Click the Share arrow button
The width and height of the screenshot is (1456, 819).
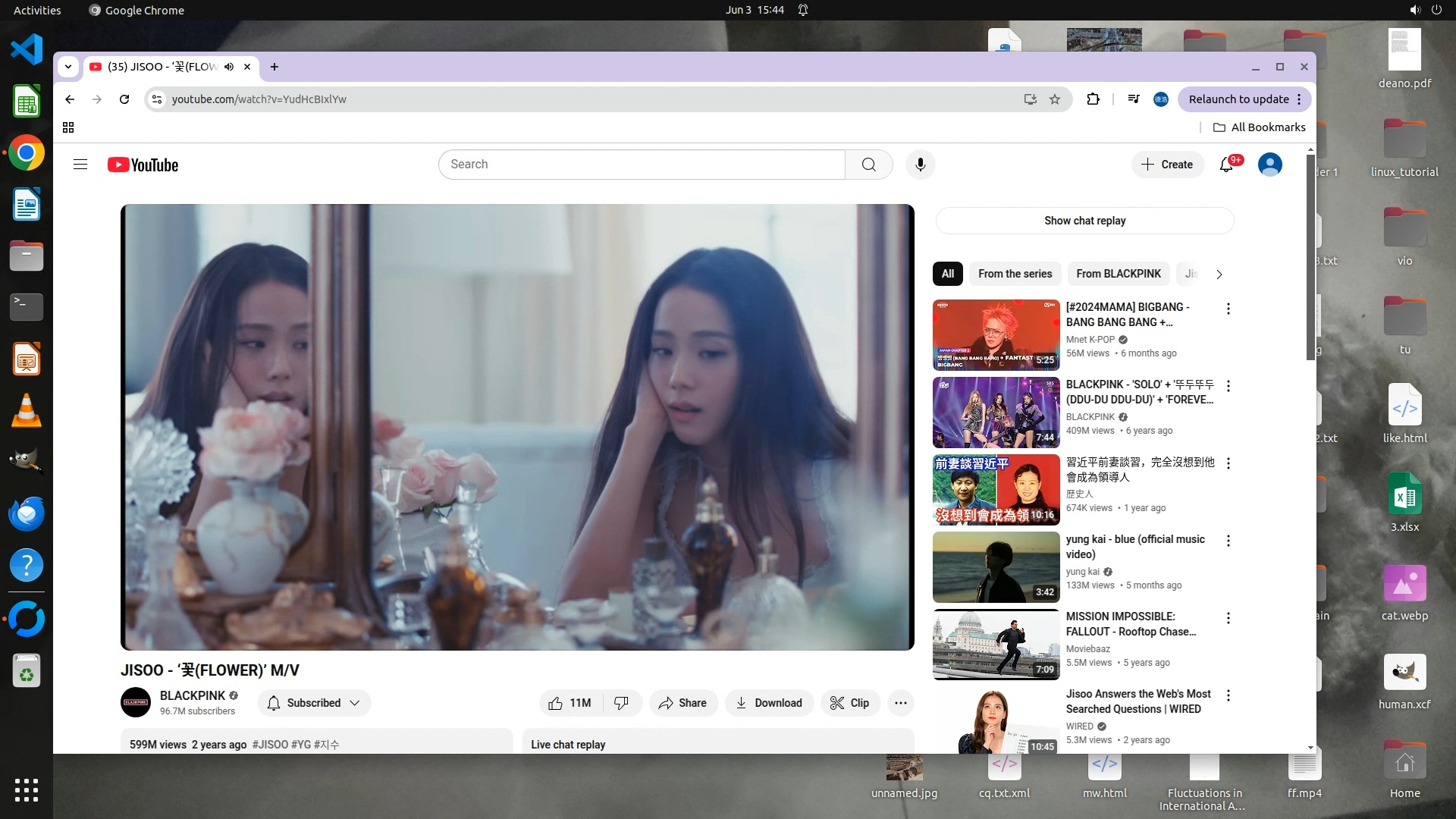(682, 703)
